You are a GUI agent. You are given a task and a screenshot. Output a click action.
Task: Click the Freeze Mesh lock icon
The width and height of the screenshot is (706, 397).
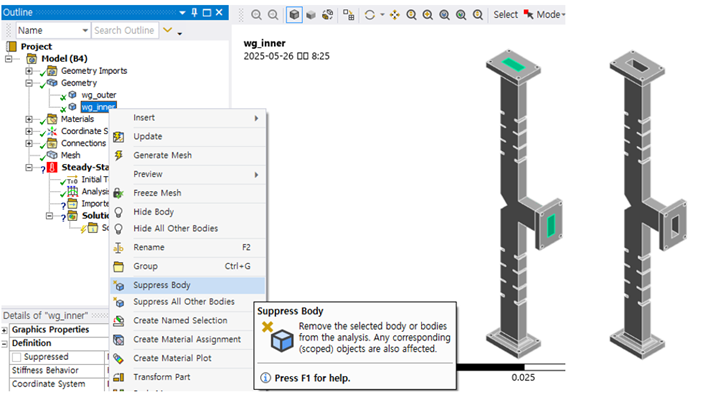tap(118, 193)
